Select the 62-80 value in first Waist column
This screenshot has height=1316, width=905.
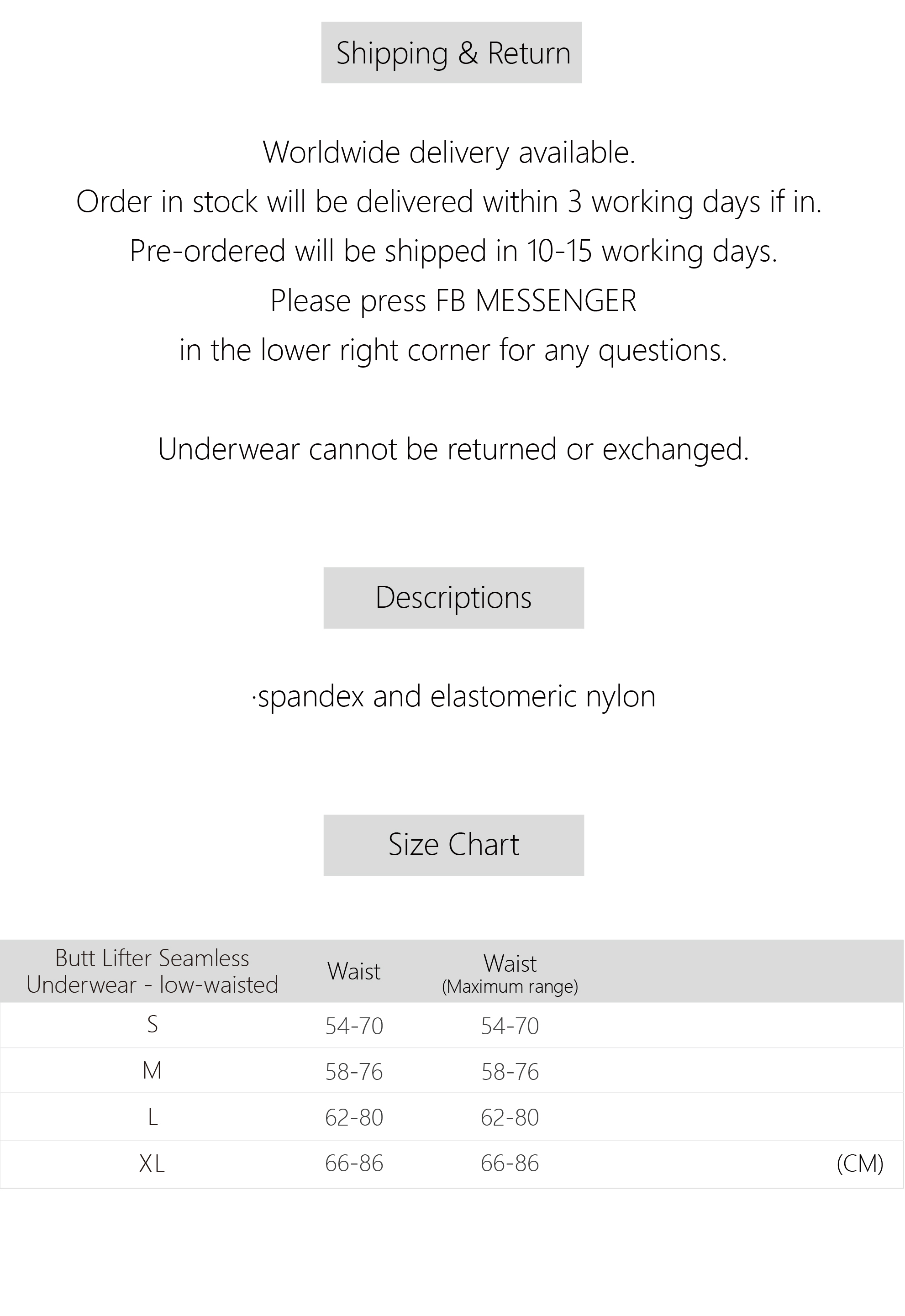[x=354, y=1117]
